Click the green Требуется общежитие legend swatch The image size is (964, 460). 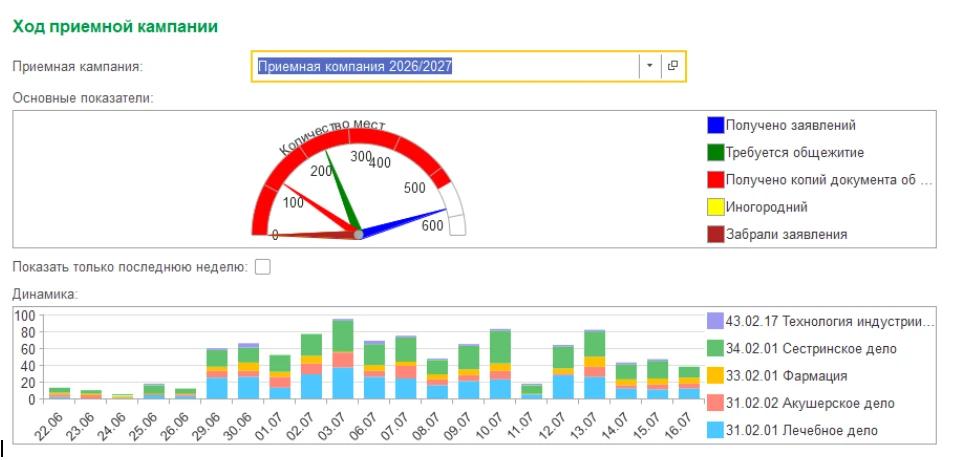[715, 153]
